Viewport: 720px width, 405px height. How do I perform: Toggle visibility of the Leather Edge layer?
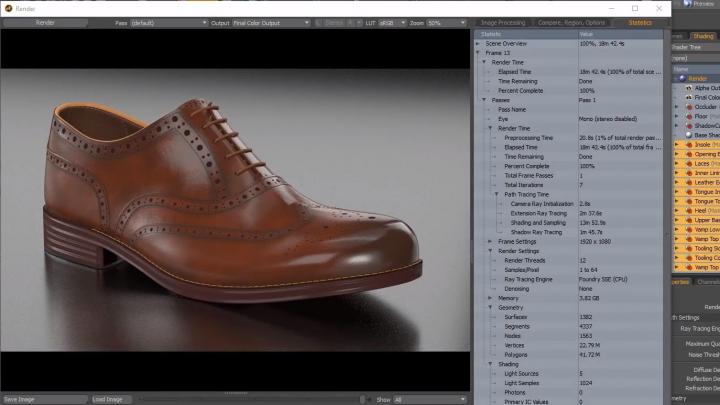[677, 183]
